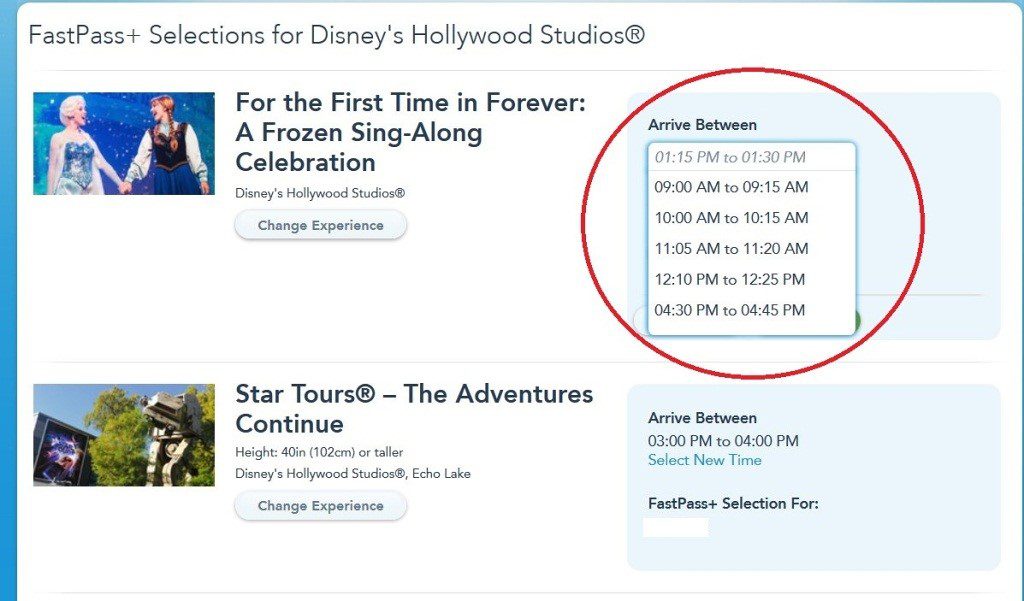Click the FastPass+ Selections page heading

click(x=336, y=35)
